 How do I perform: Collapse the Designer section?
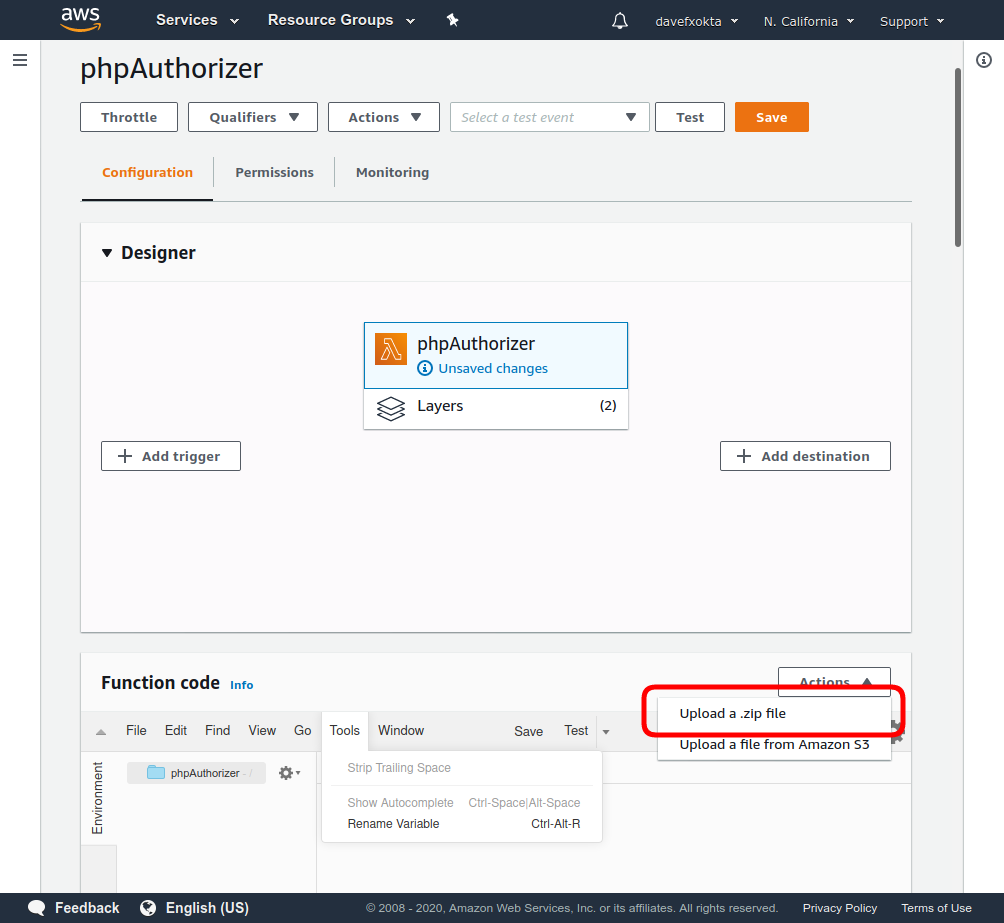click(x=107, y=253)
